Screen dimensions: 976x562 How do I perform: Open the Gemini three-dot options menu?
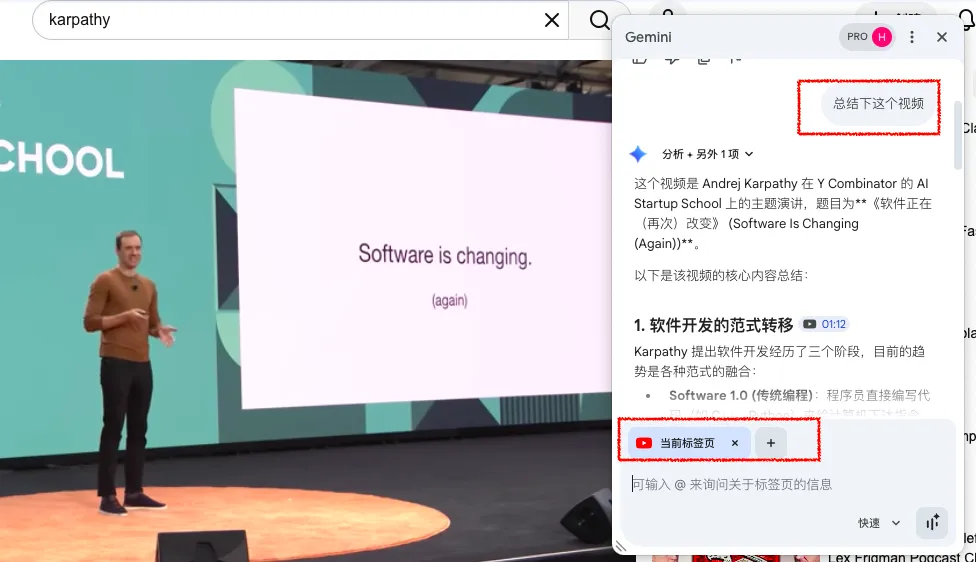coord(912,37)
